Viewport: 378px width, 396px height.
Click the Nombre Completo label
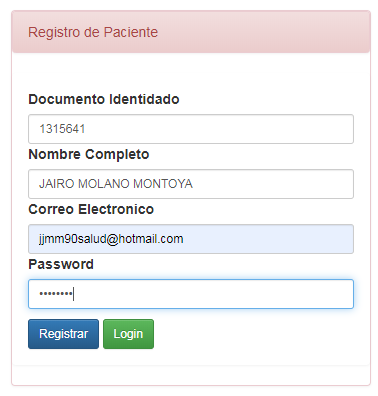[x=89, y=154]
